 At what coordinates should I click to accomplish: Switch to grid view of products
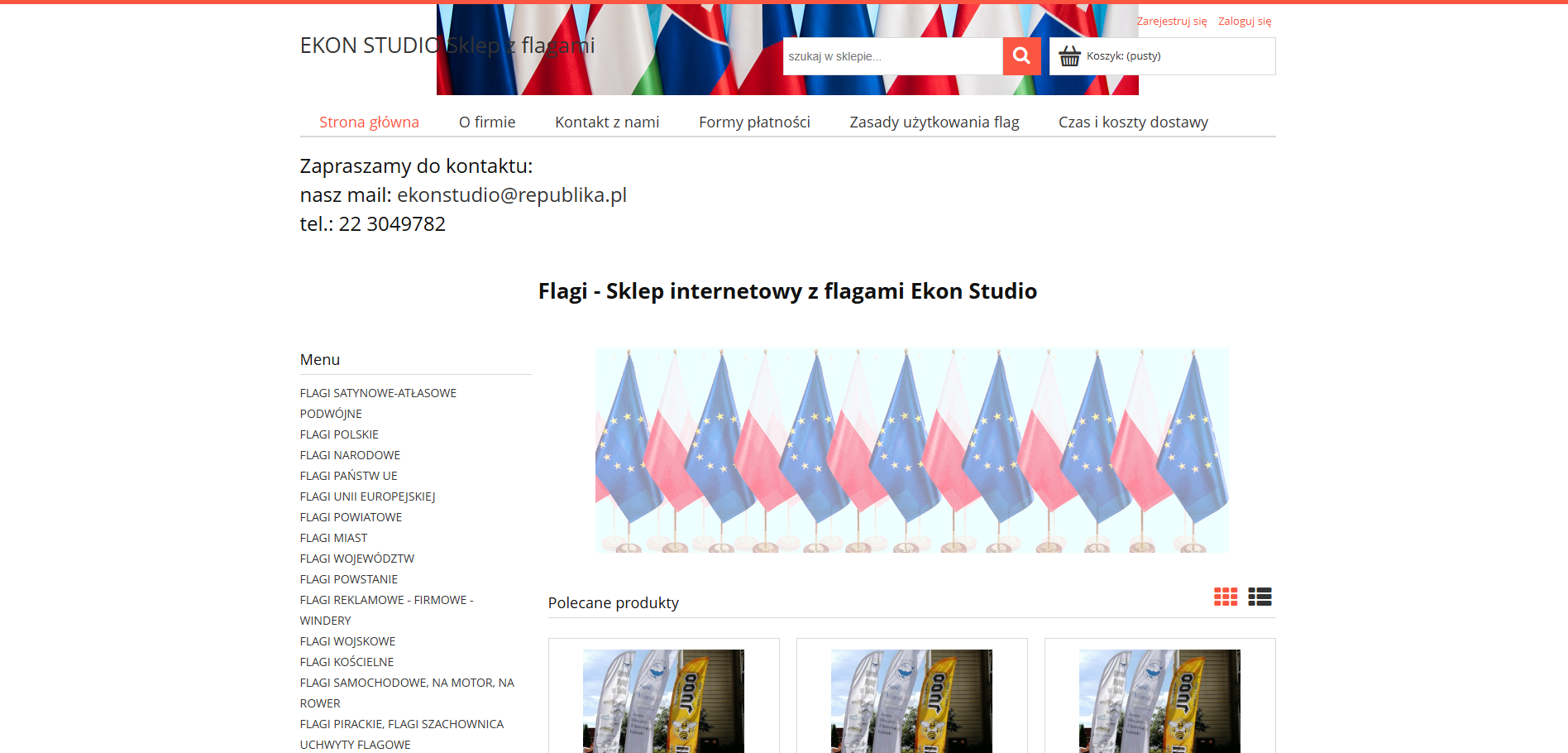(x=1225, y=597)
